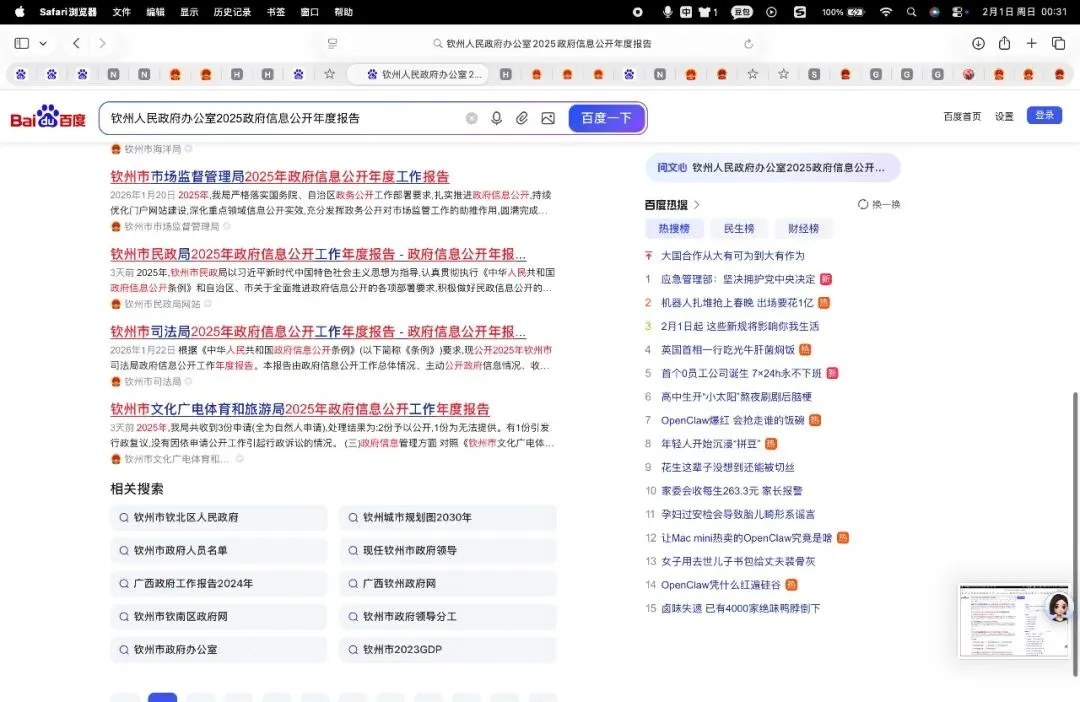The width and height of the screenshot is (1080, 702).
Task: Select the 热搜榜 tab
Action: [x=674, y=229]
